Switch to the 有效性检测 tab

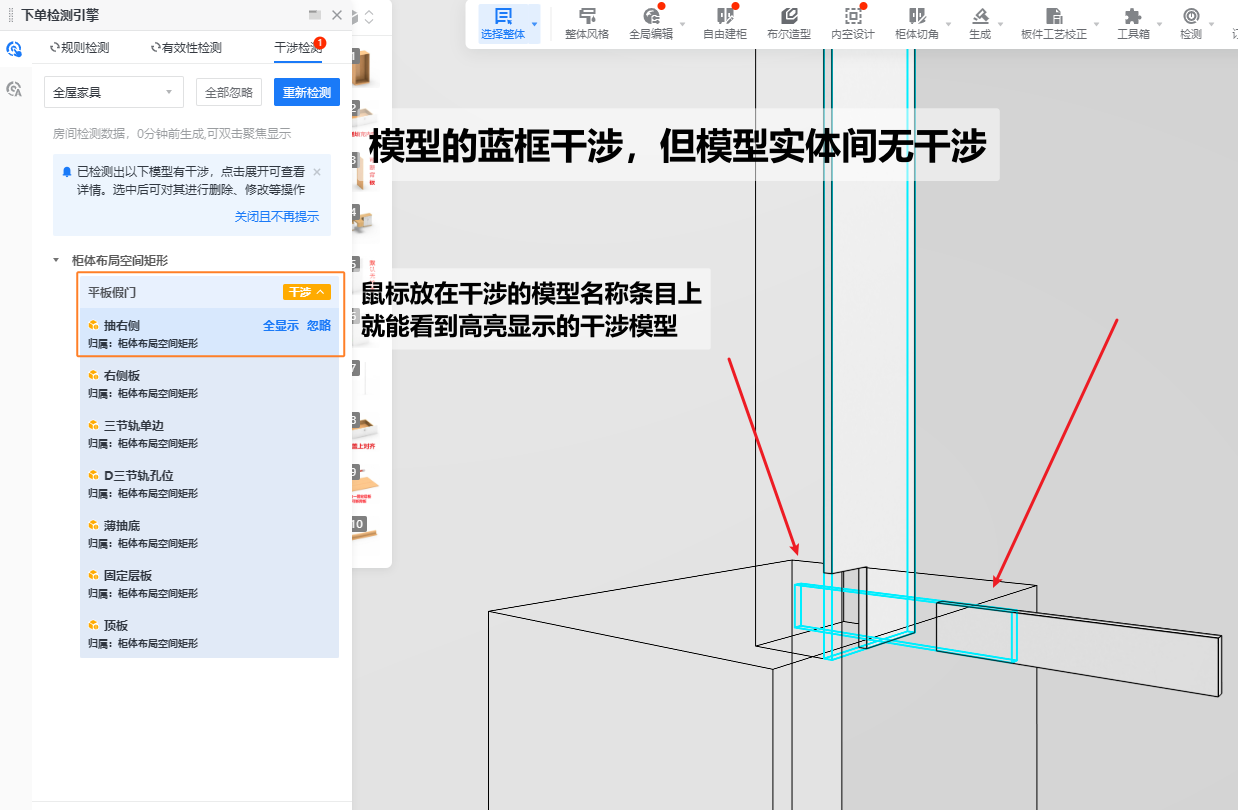coord(186,48)
